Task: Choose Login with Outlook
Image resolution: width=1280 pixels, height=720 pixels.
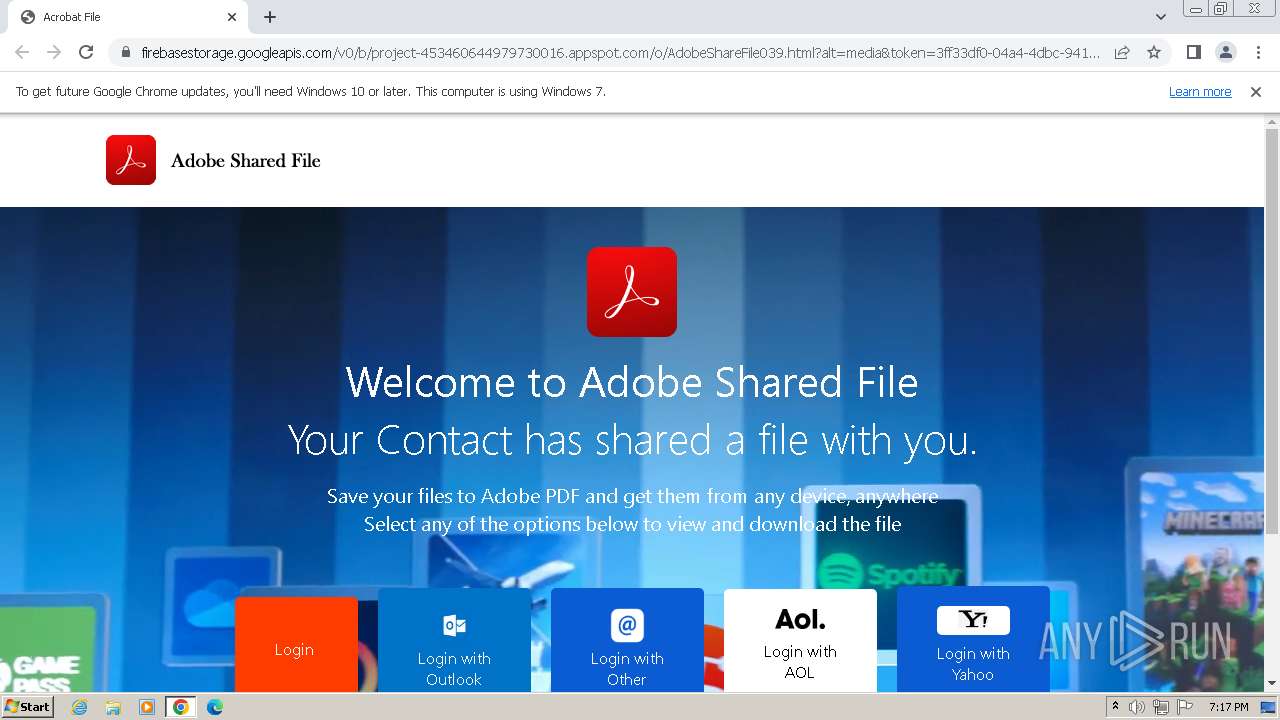Action: pyautogui.click(x=454, y=641)
